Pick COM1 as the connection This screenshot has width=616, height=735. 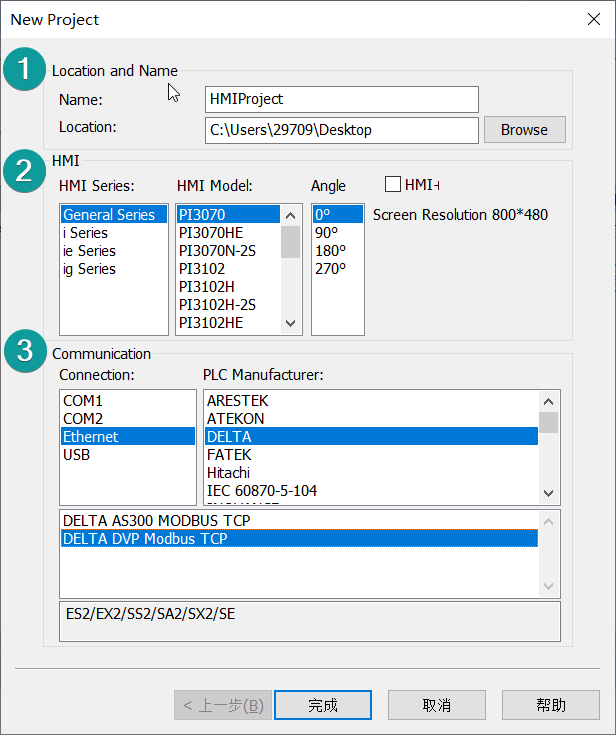(x=83, y=401)
